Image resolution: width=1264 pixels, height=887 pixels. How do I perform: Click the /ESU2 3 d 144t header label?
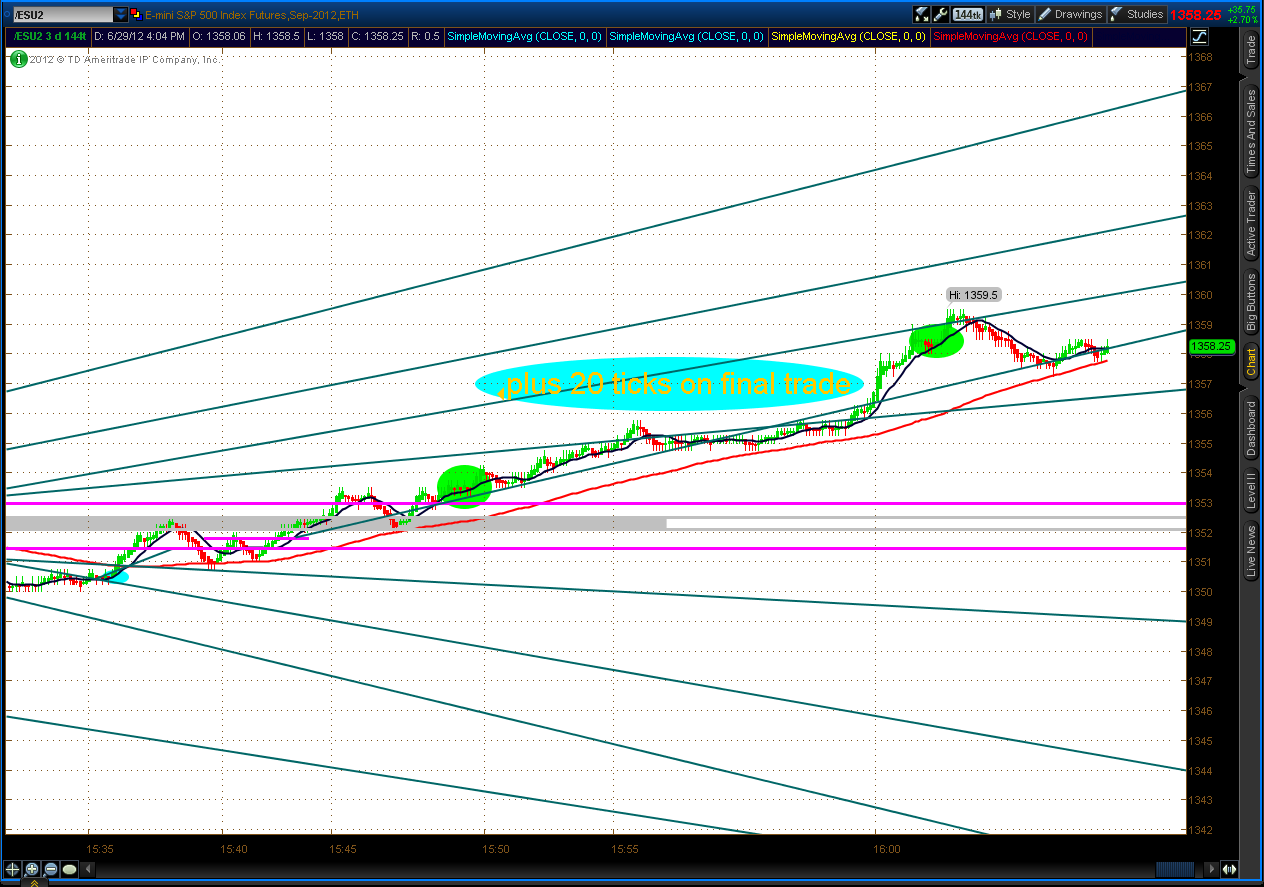[49, 36]
